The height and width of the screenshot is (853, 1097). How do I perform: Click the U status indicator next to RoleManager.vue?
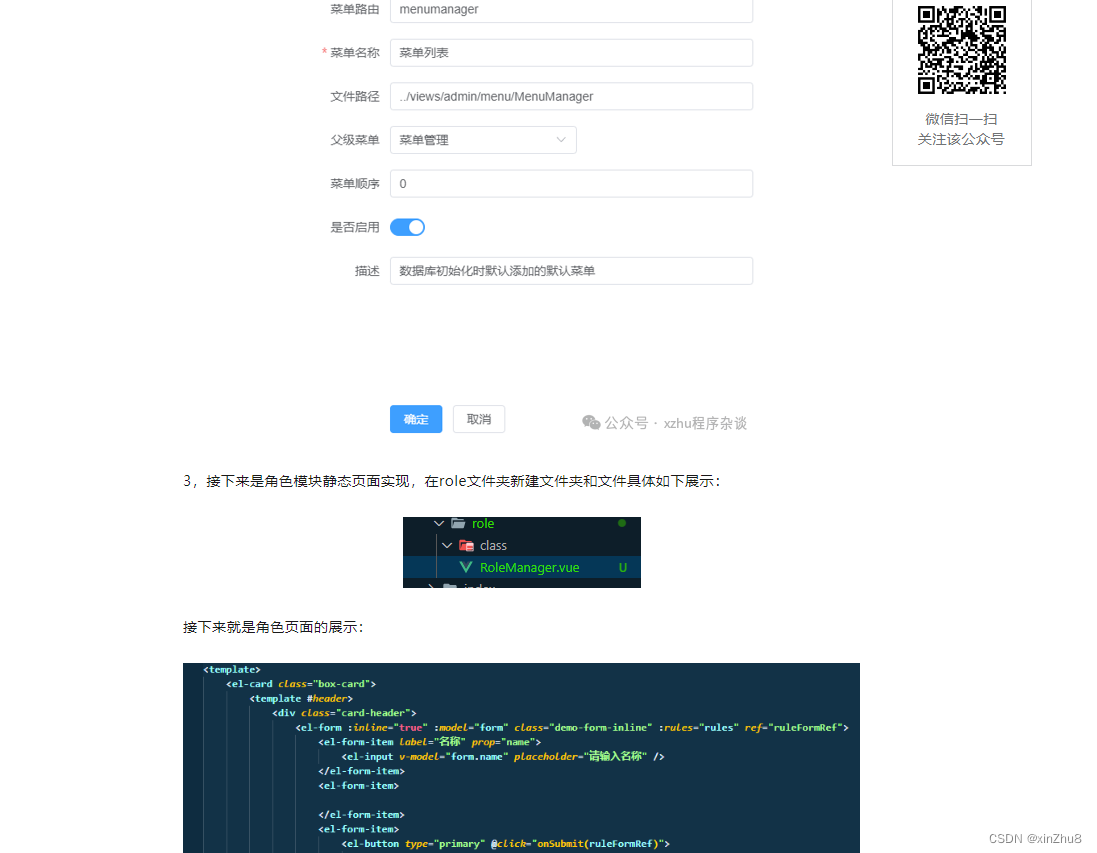click(622, 567)
